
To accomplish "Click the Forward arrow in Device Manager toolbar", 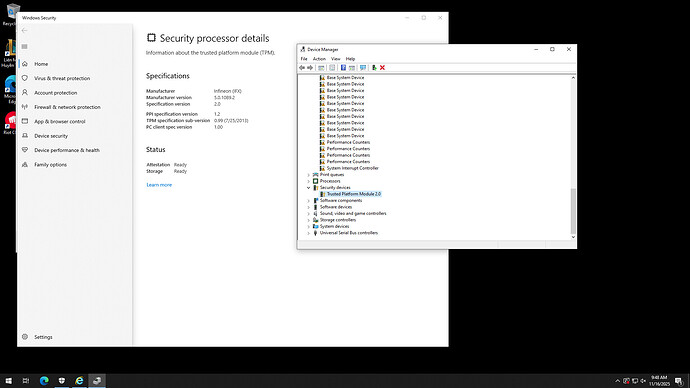I will pyautogui.click(x=310, y=68).
